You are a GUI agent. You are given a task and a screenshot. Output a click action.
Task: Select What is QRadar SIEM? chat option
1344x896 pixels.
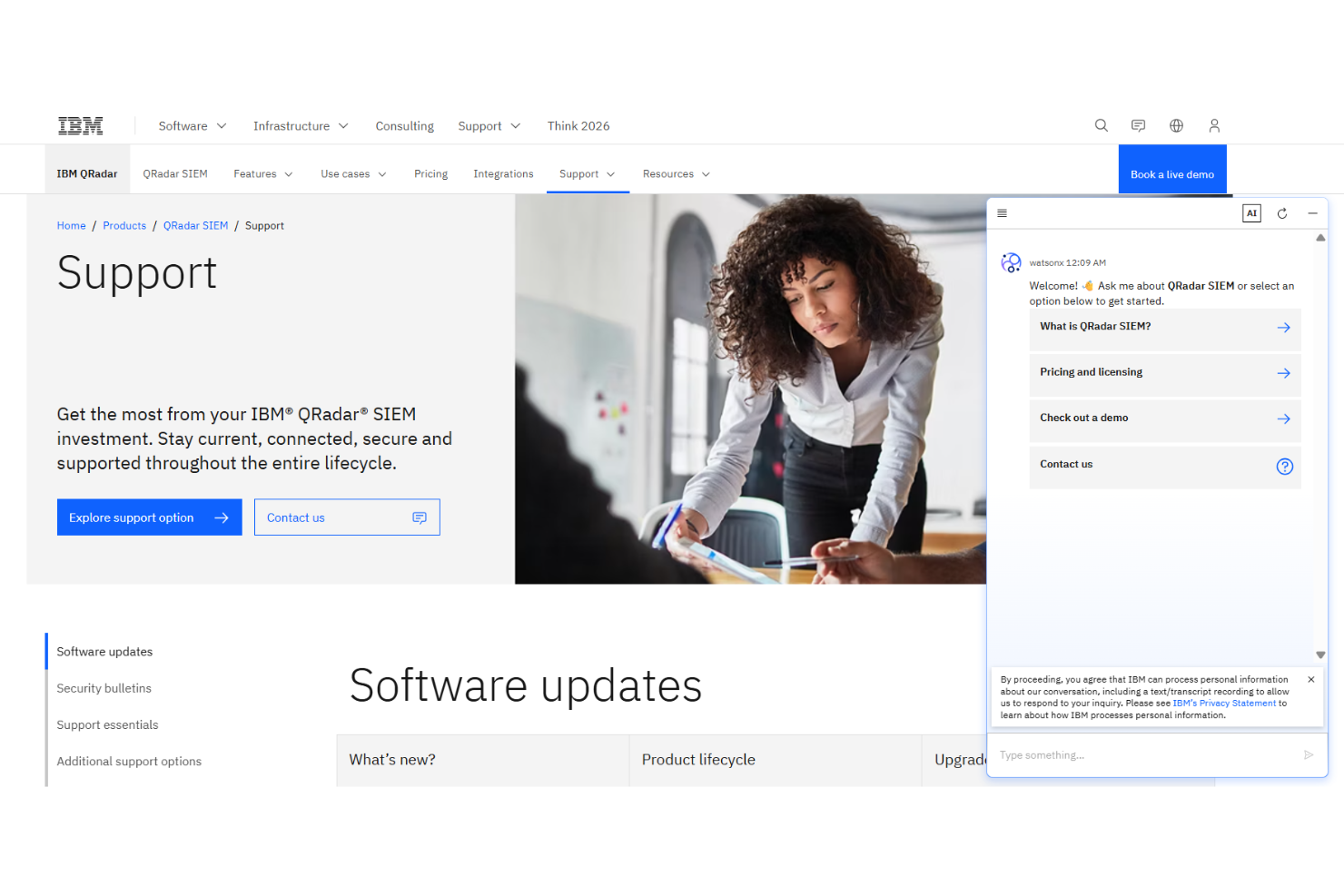click(1165, 329)
